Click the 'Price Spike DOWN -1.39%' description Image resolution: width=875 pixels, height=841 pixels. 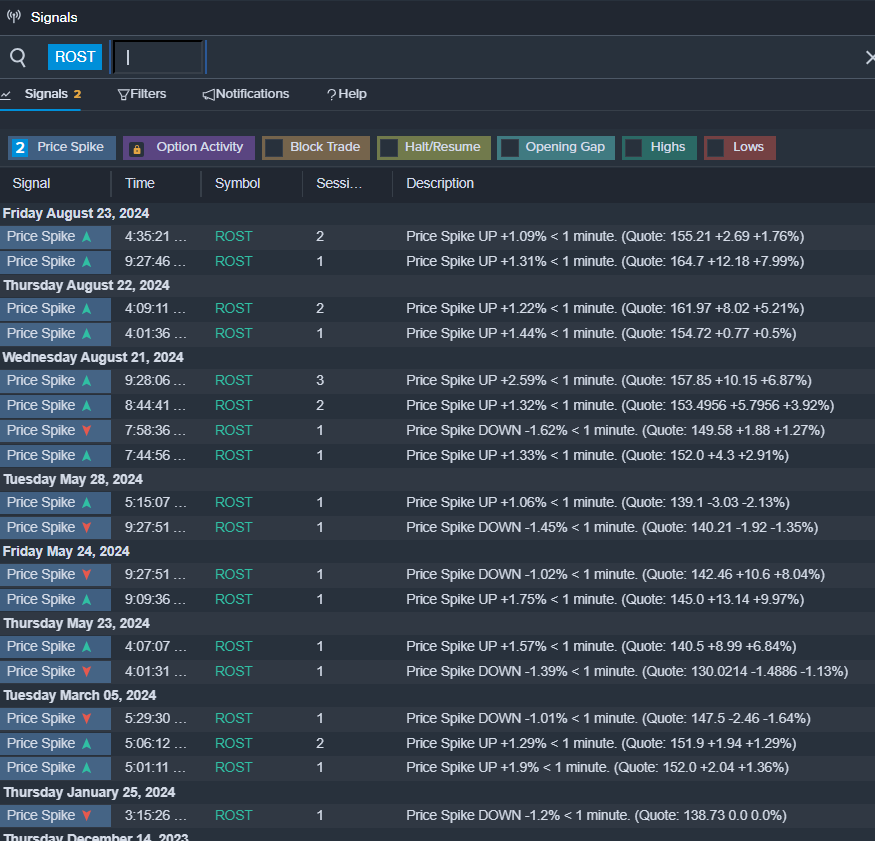627,671
